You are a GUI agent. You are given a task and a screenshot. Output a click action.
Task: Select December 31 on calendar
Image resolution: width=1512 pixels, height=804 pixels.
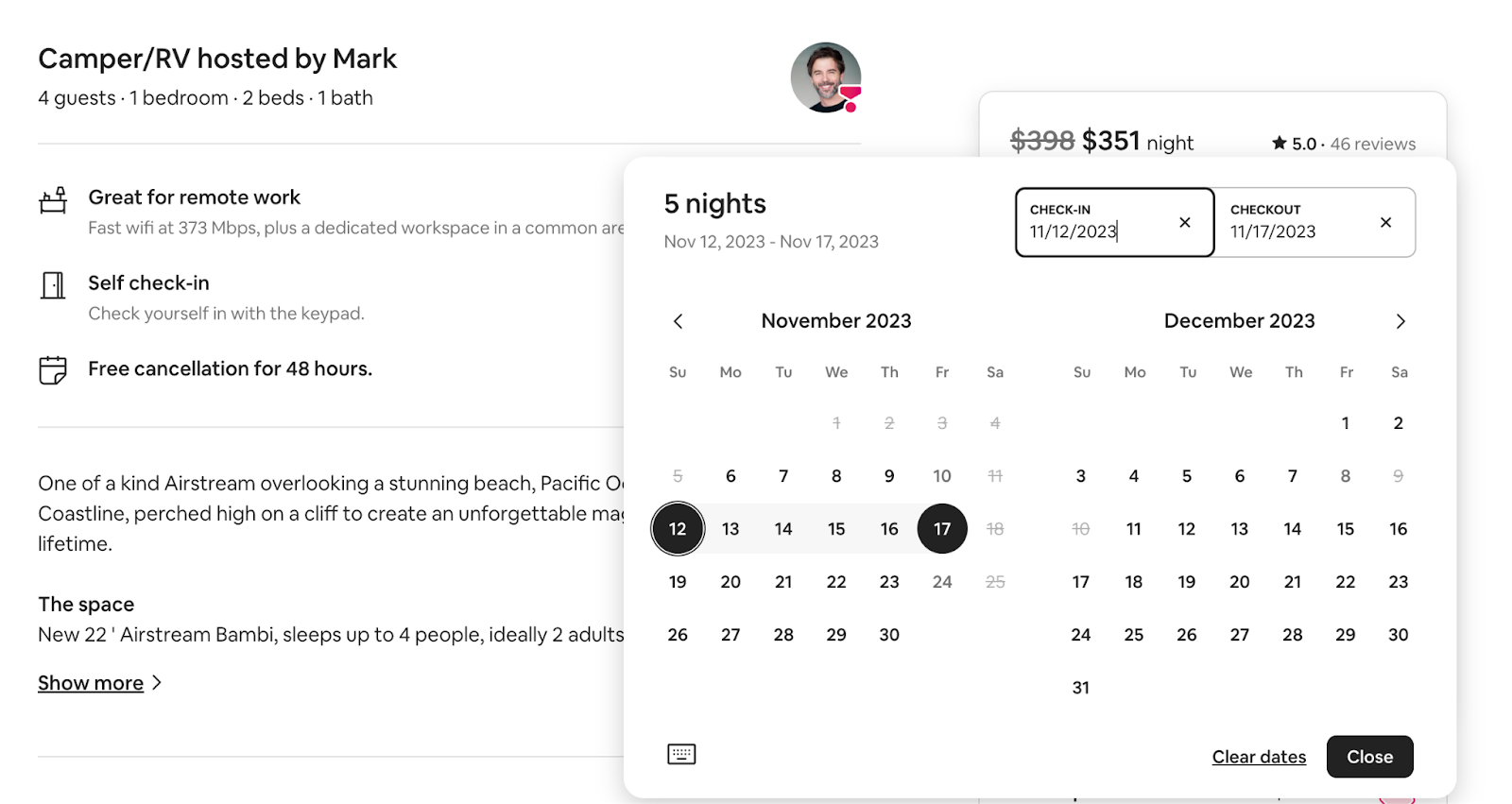(x=1081, y=688)
